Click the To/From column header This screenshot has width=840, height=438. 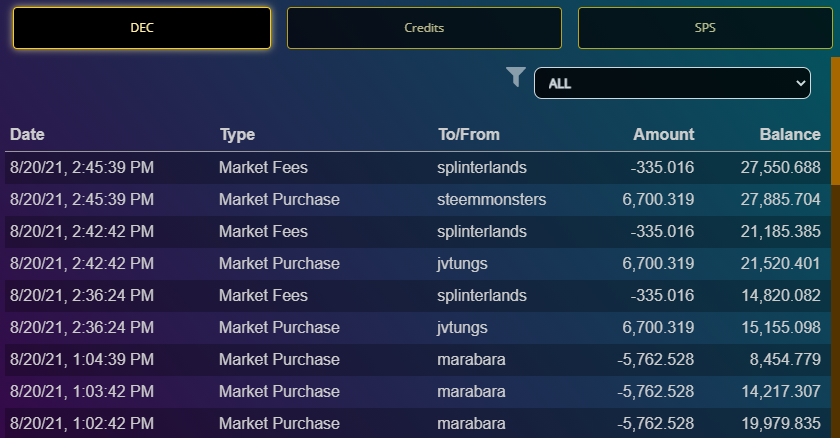469,134
